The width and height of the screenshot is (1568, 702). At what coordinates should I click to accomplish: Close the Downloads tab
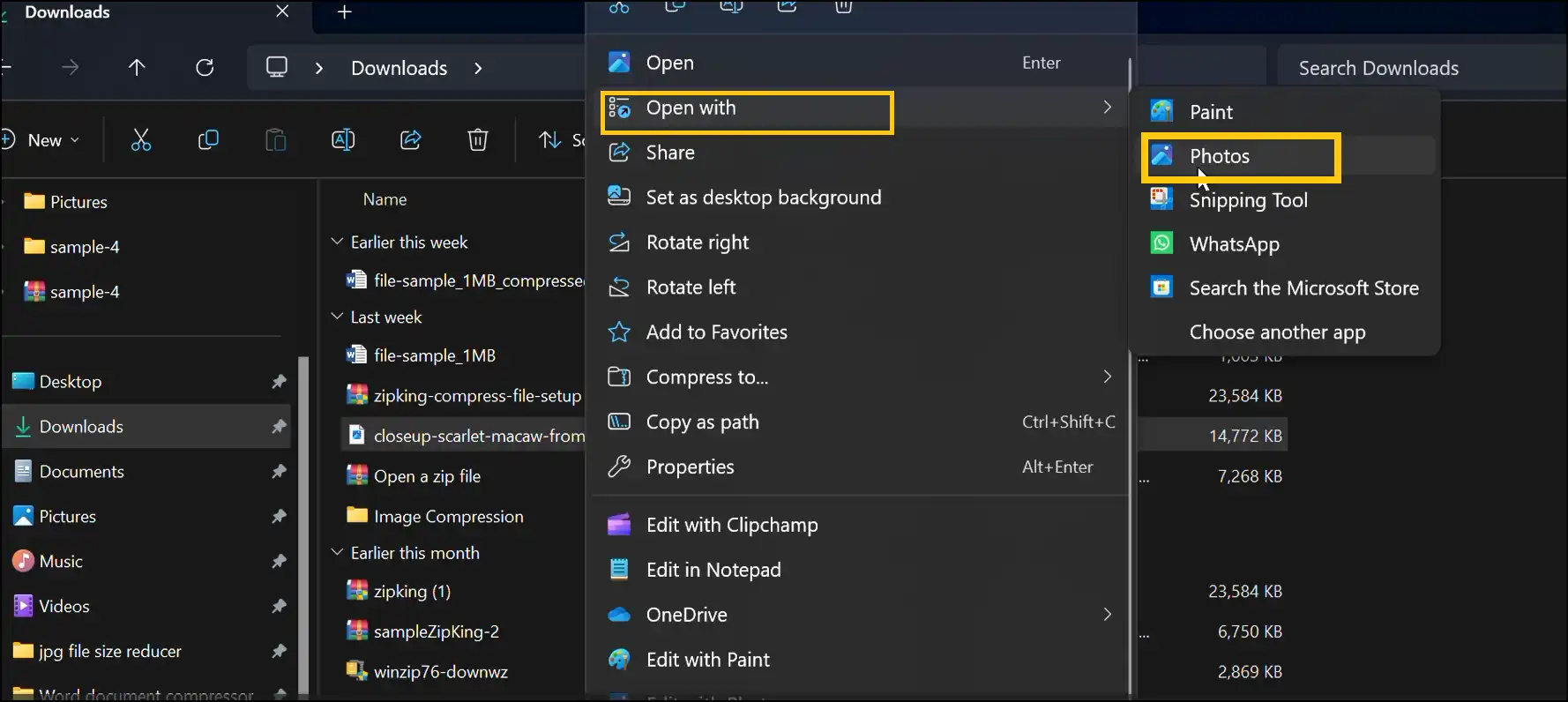[x=282, y=11]
